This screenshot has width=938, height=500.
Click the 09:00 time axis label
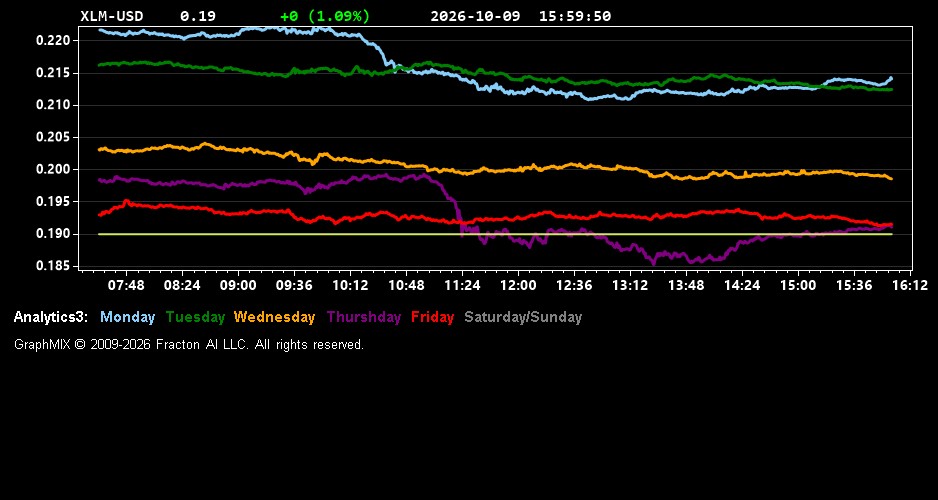[238, 286]
